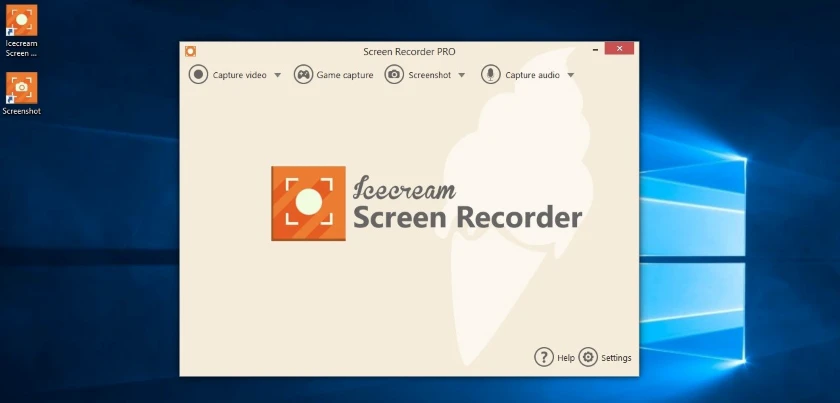Select Icecream Screen desktop shortcut icon
The width and height of the screenshot is (840, 403).
pyautogui.click(x=21, y=20)
